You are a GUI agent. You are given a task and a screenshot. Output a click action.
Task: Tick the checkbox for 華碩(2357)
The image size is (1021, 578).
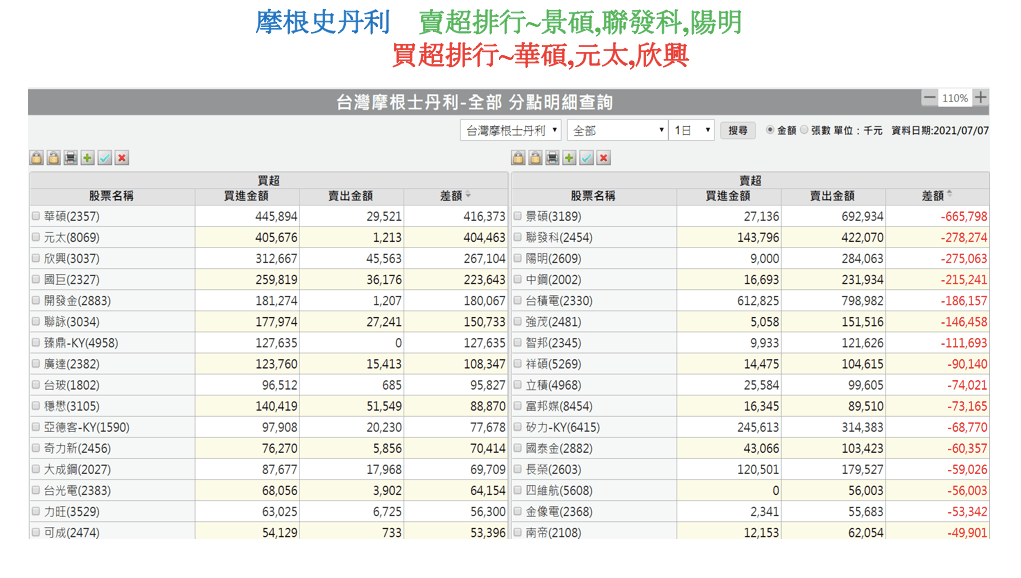(36, 216)
